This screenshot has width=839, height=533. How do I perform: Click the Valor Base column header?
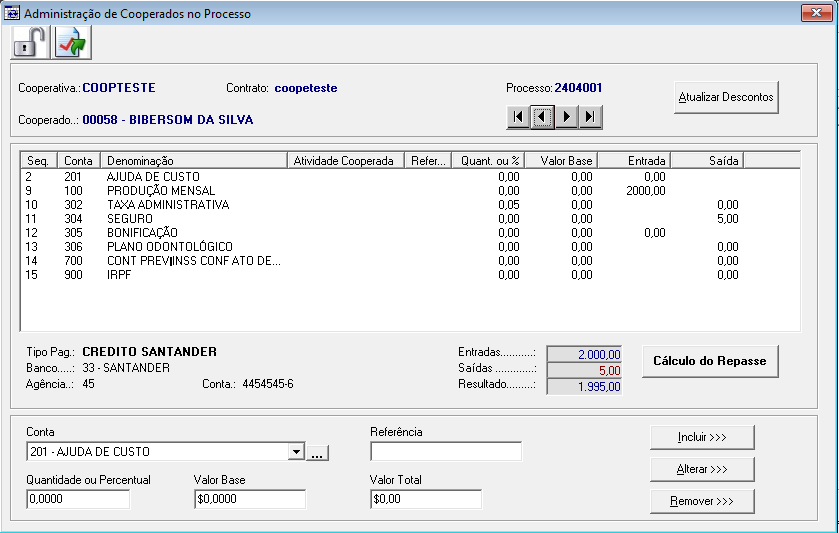[561, 161]
